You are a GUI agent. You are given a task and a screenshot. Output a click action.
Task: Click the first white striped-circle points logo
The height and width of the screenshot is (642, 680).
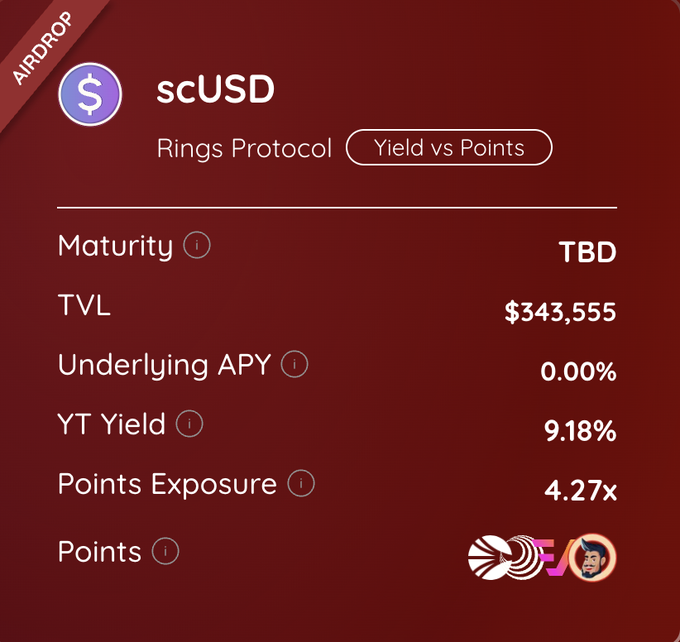(487, 557)
